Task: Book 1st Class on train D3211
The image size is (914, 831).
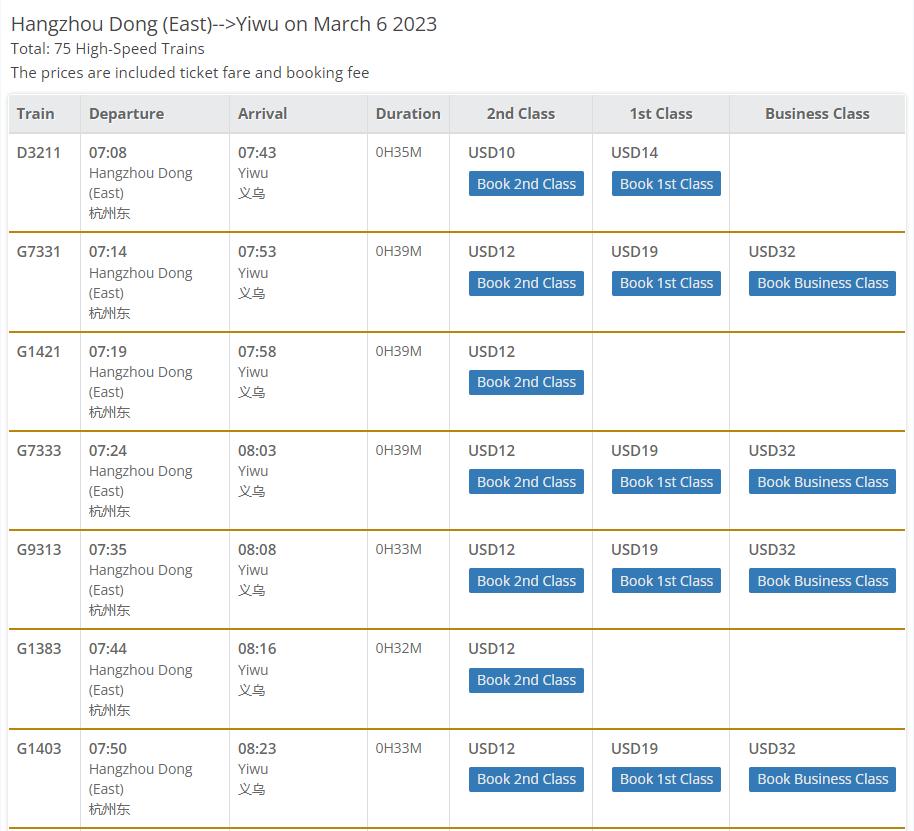Action: point(666,184)
